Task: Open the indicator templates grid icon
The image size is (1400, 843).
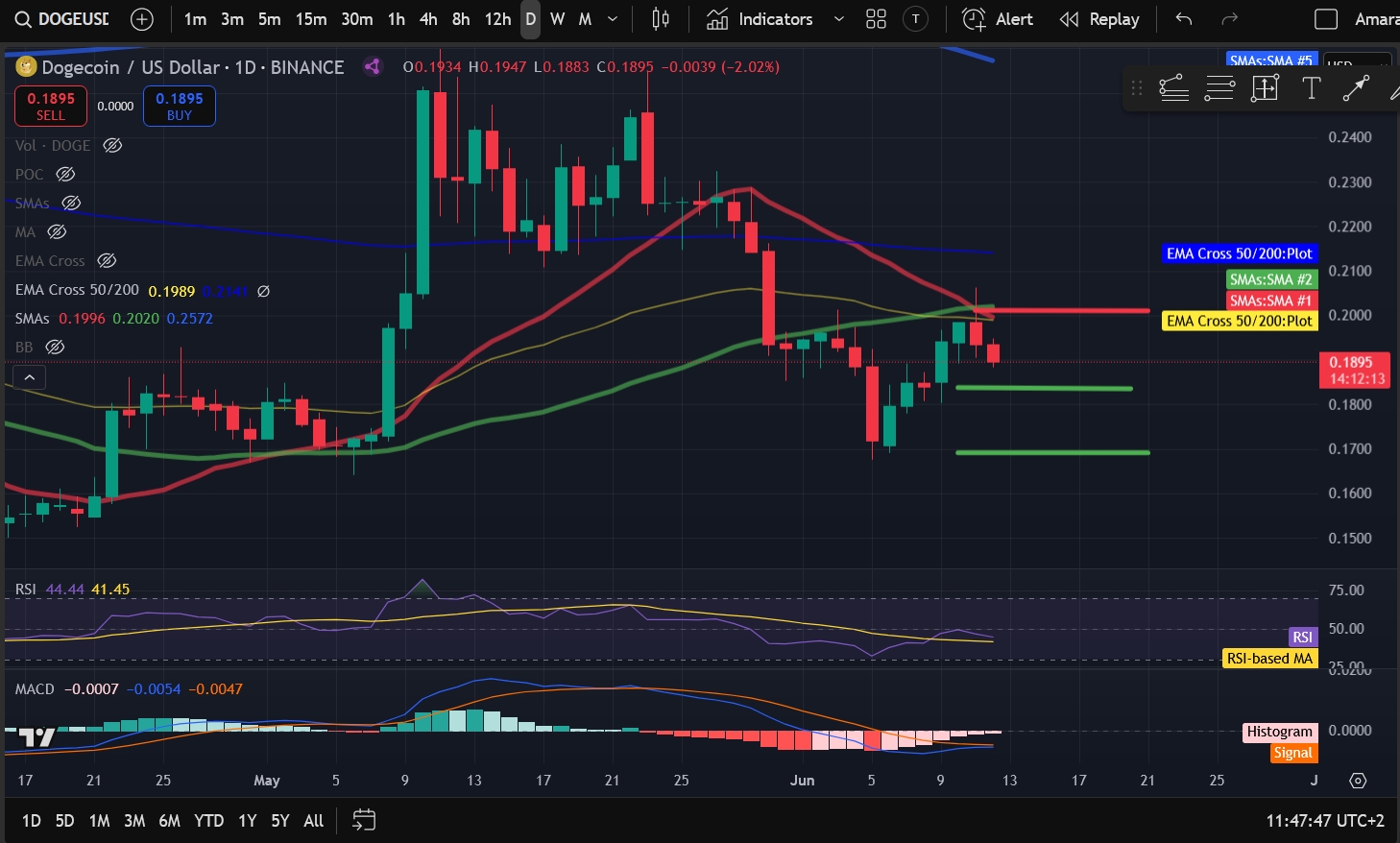Action: [x=876, y=19]
